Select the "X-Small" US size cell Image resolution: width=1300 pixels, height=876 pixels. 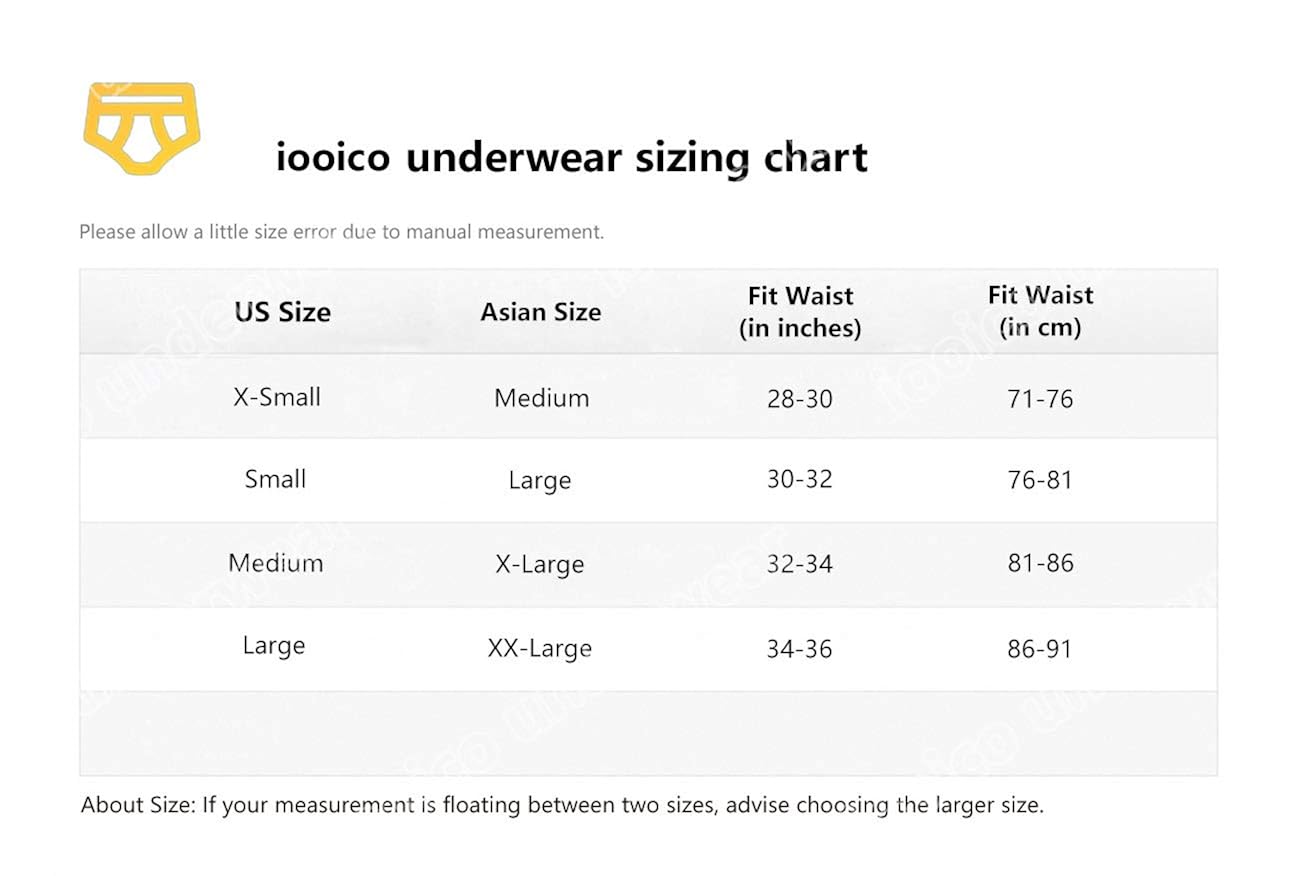pyautogui.click(x=277, y=397)
